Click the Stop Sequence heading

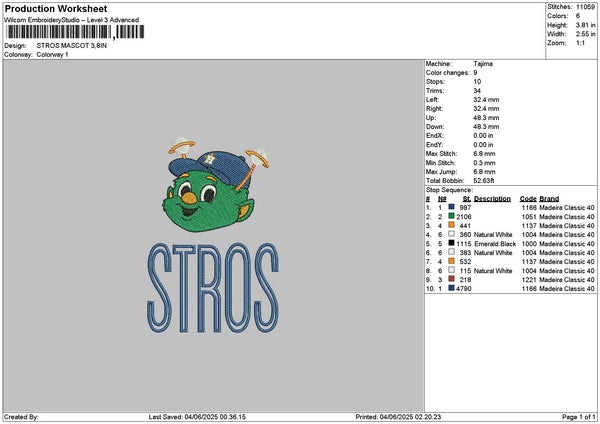coord(449,188)
